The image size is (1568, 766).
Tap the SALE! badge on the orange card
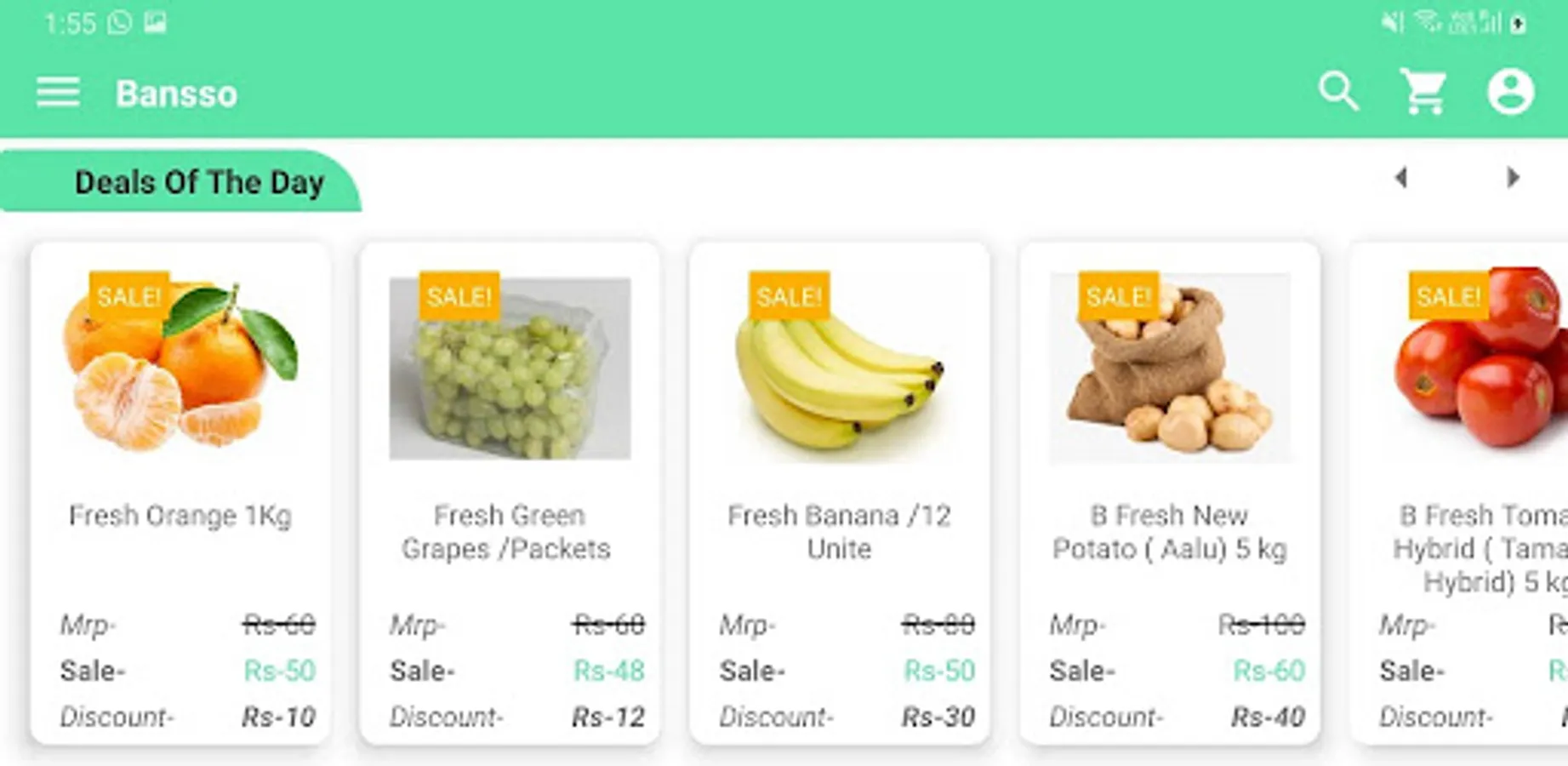[128, 296]
